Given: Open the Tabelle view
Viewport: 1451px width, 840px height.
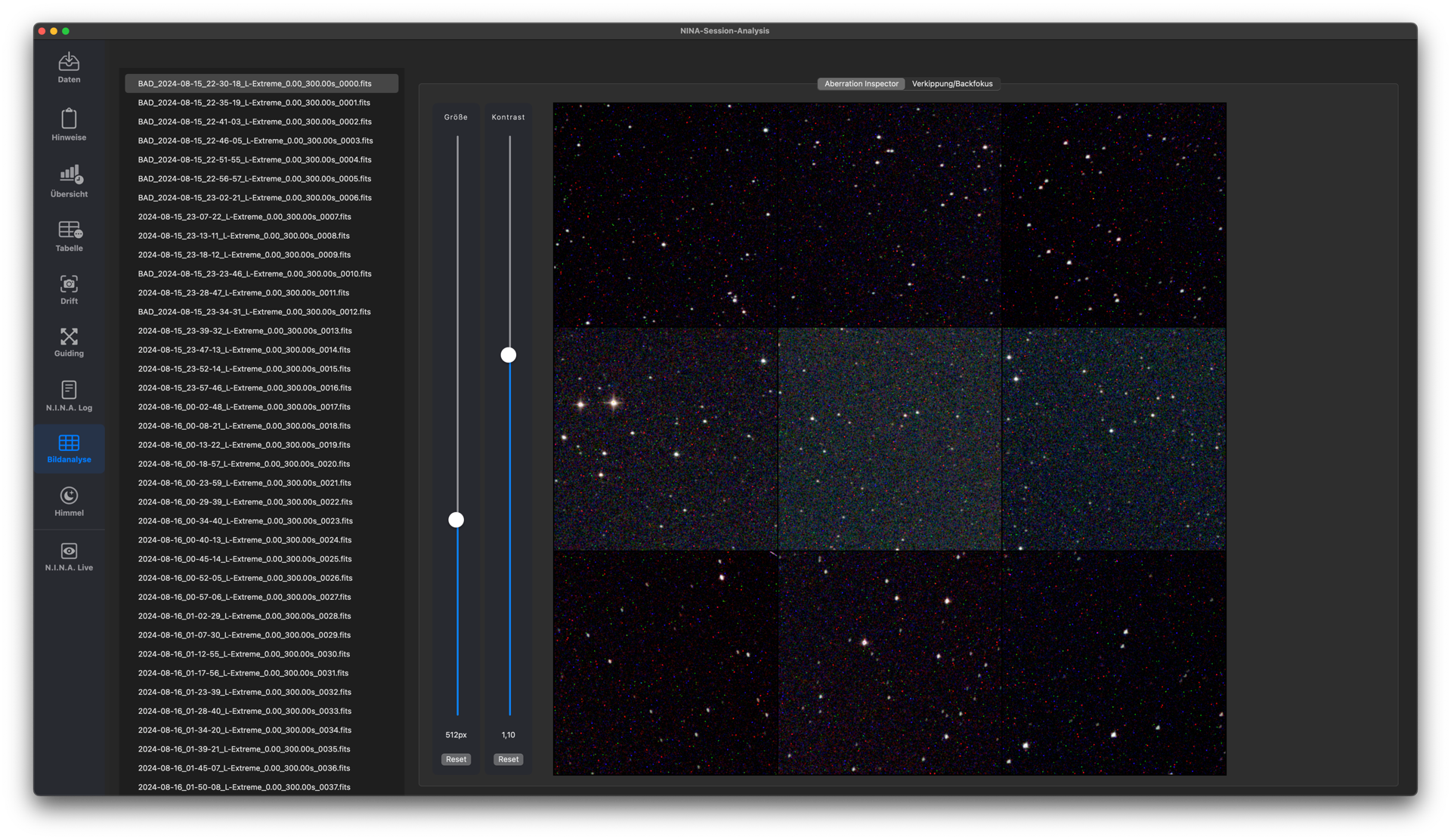Looking at the screenshot, I should pyautogui.click(x=69, y=236).
